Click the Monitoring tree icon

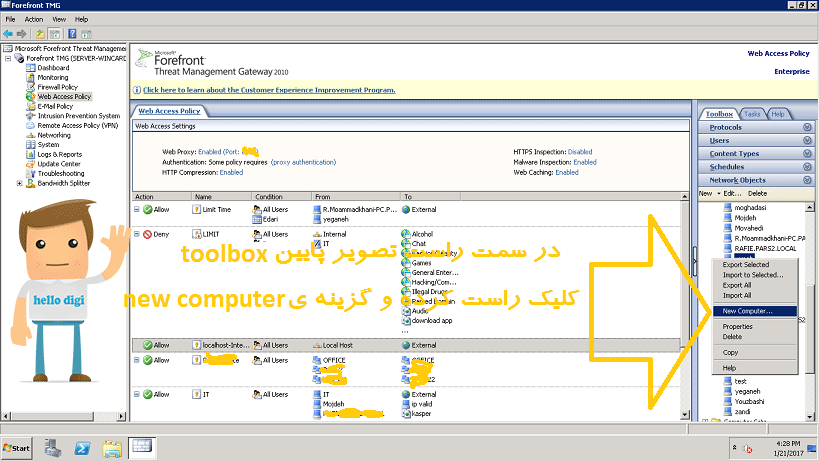(31, 77)
